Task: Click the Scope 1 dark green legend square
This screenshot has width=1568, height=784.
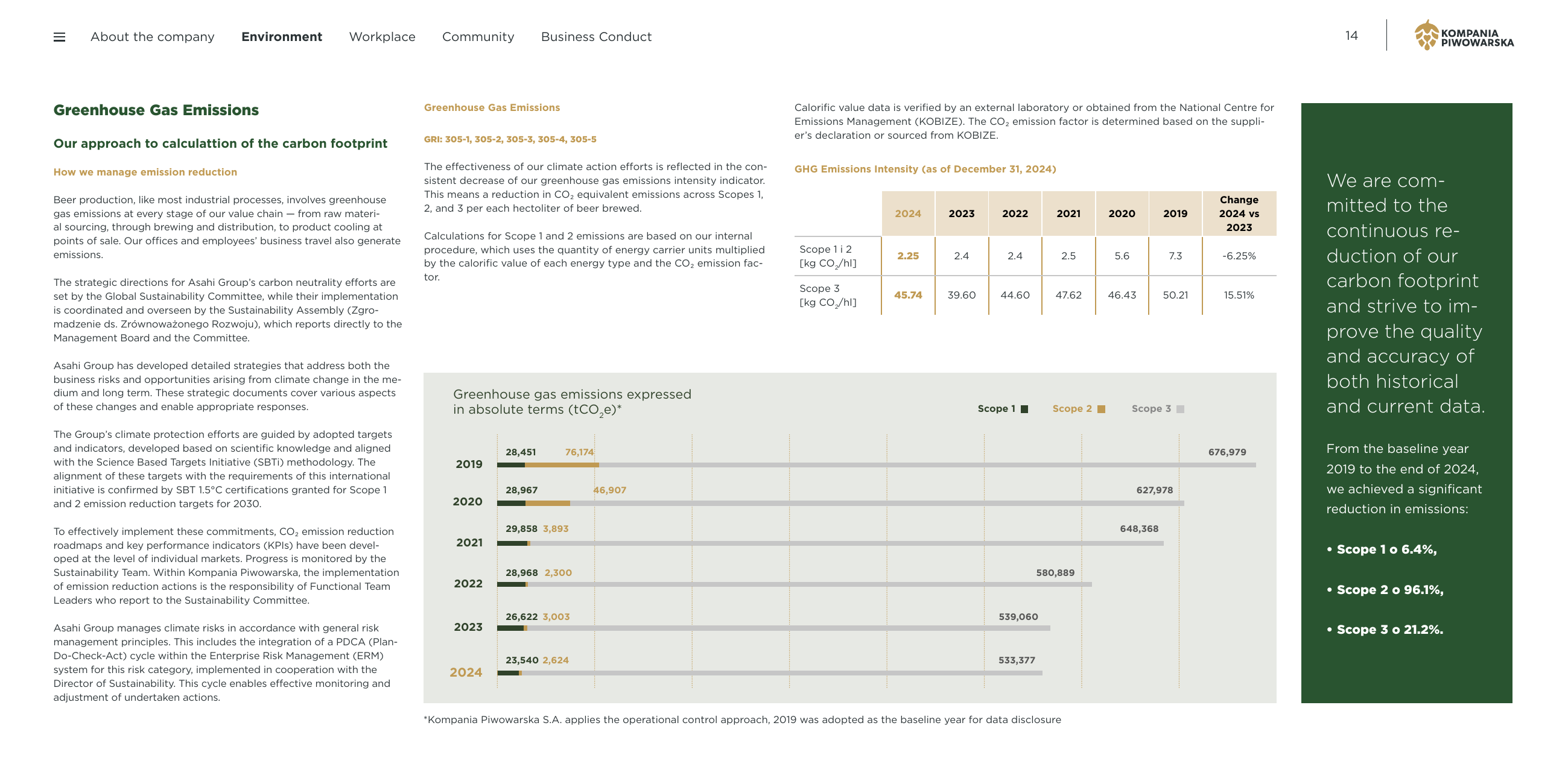Action: (x=1024, y=409)
